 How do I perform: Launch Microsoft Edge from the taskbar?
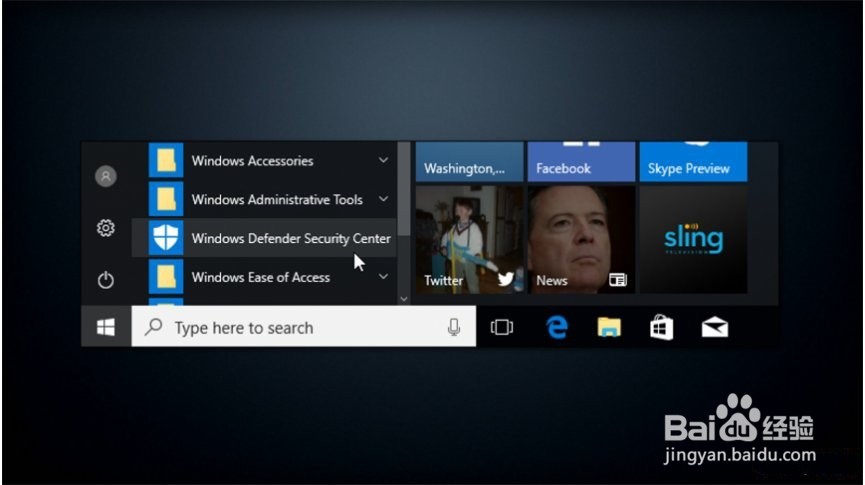557,328
